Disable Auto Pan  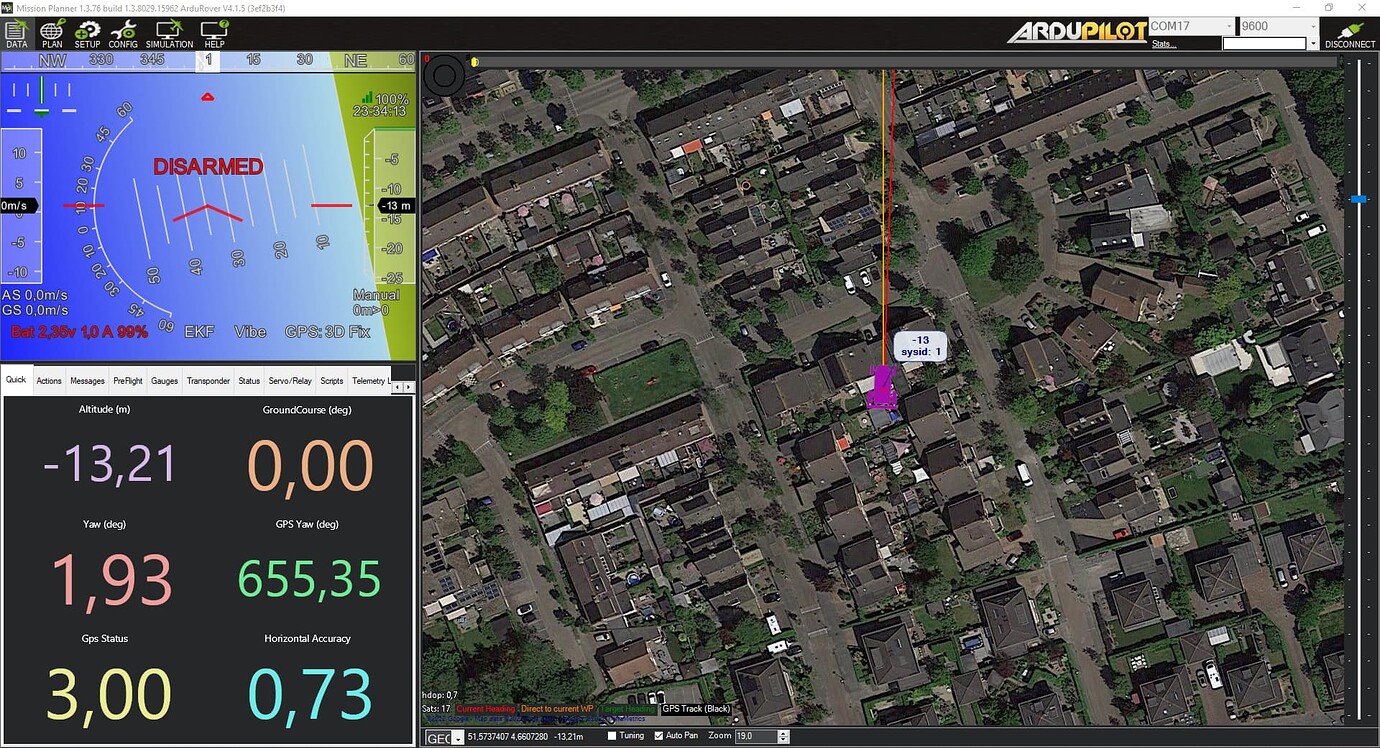point(657,735)
